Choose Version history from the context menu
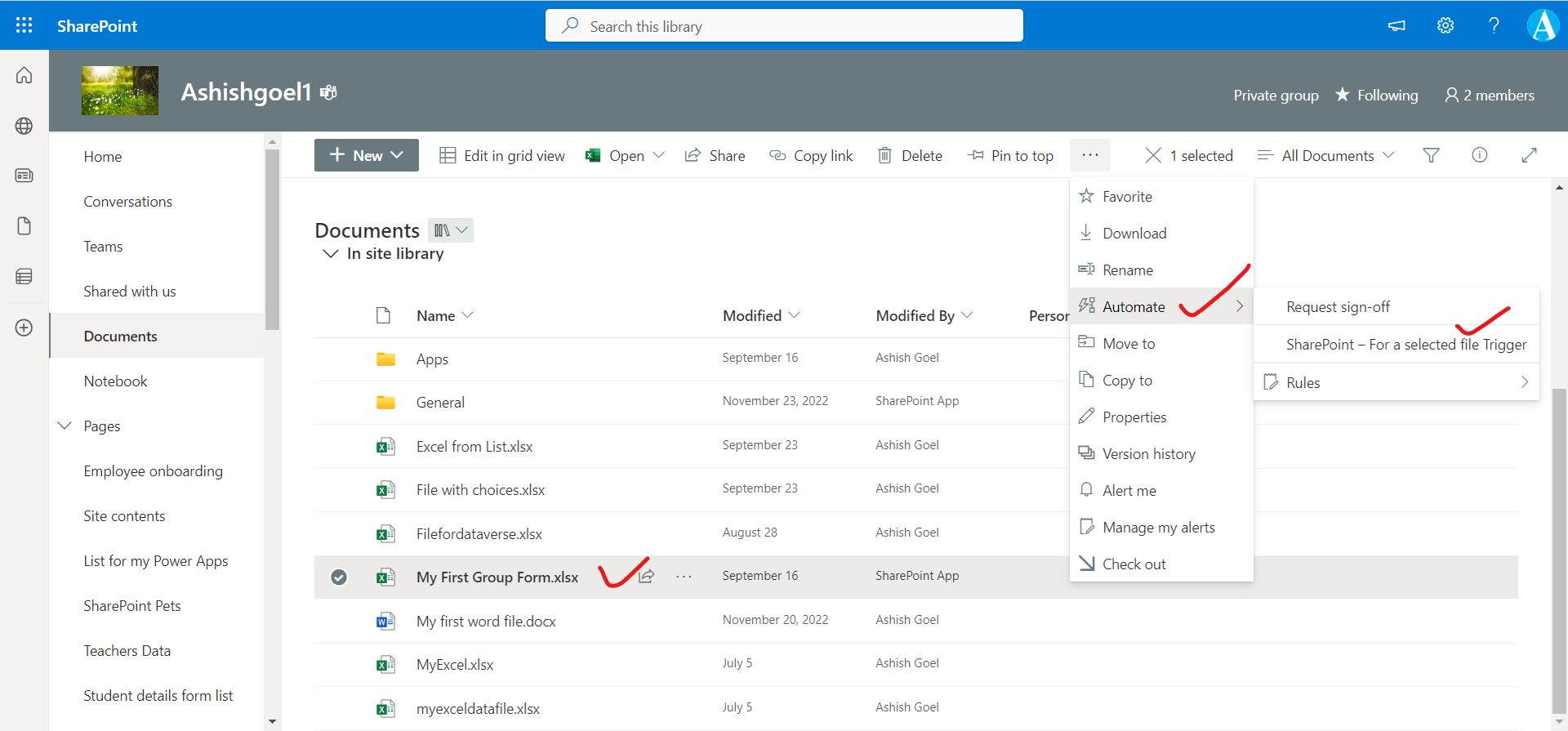Viewport: 1568px width, 731px height. click(1148, 454)
